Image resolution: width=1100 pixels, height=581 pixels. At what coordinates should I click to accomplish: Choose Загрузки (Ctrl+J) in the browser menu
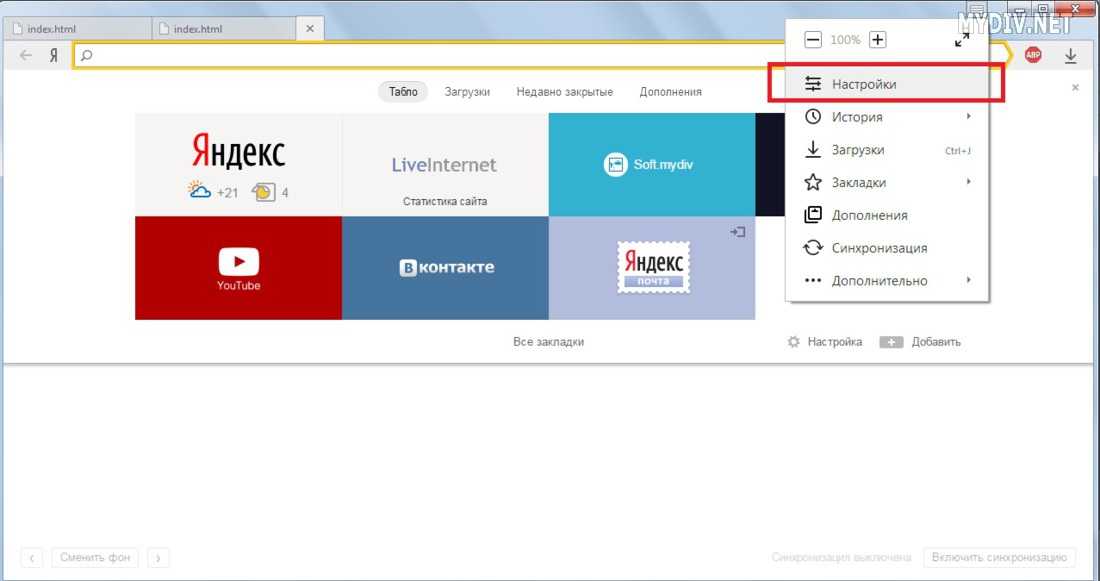(887, 149)
